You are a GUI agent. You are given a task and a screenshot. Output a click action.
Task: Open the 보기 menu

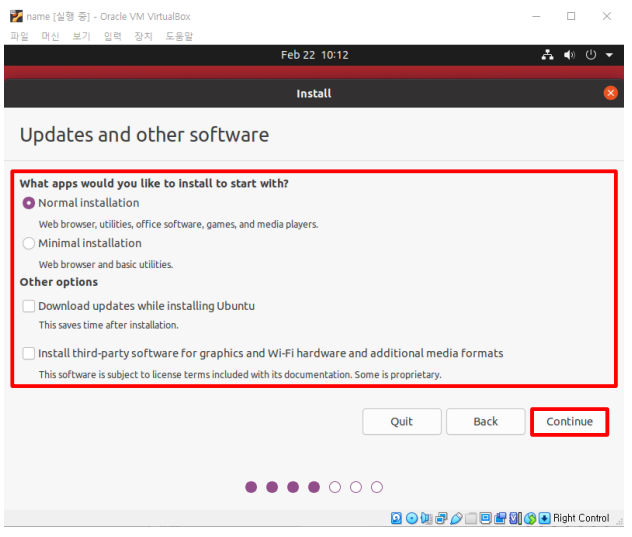point(81,36)
